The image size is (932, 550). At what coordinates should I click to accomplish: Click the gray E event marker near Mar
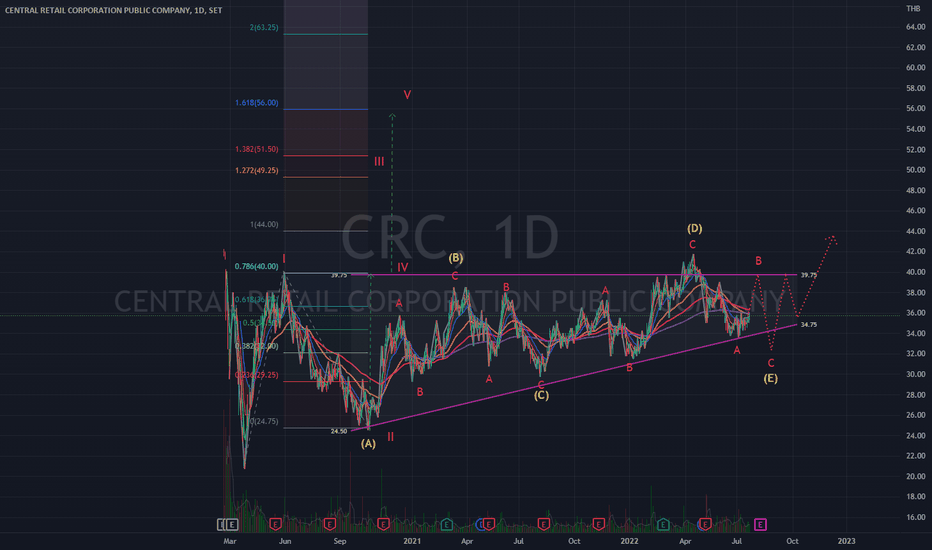tap(232, 524)
